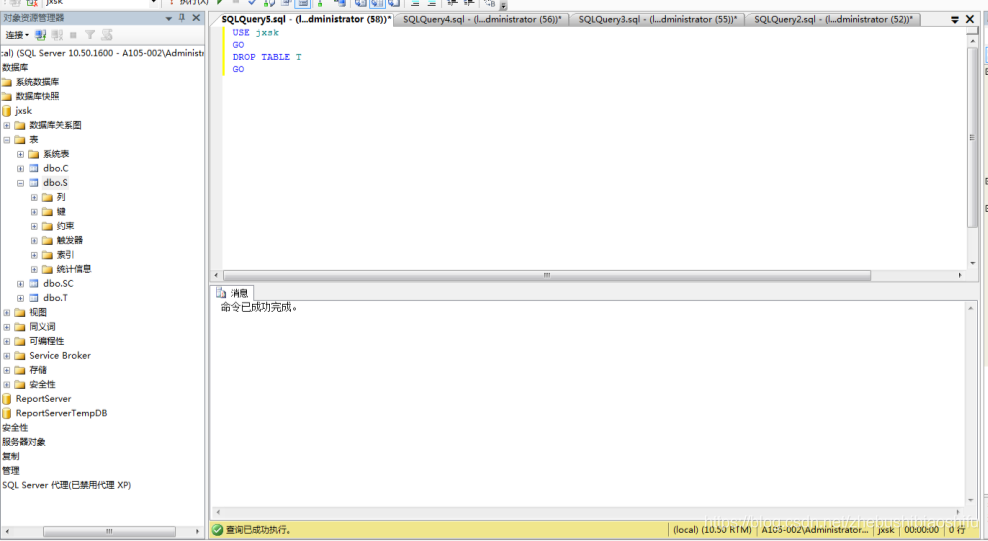This screenshot has width=988, height=541.
Task: Click the USE jxsk line in editor
Action: coord(255,33)
